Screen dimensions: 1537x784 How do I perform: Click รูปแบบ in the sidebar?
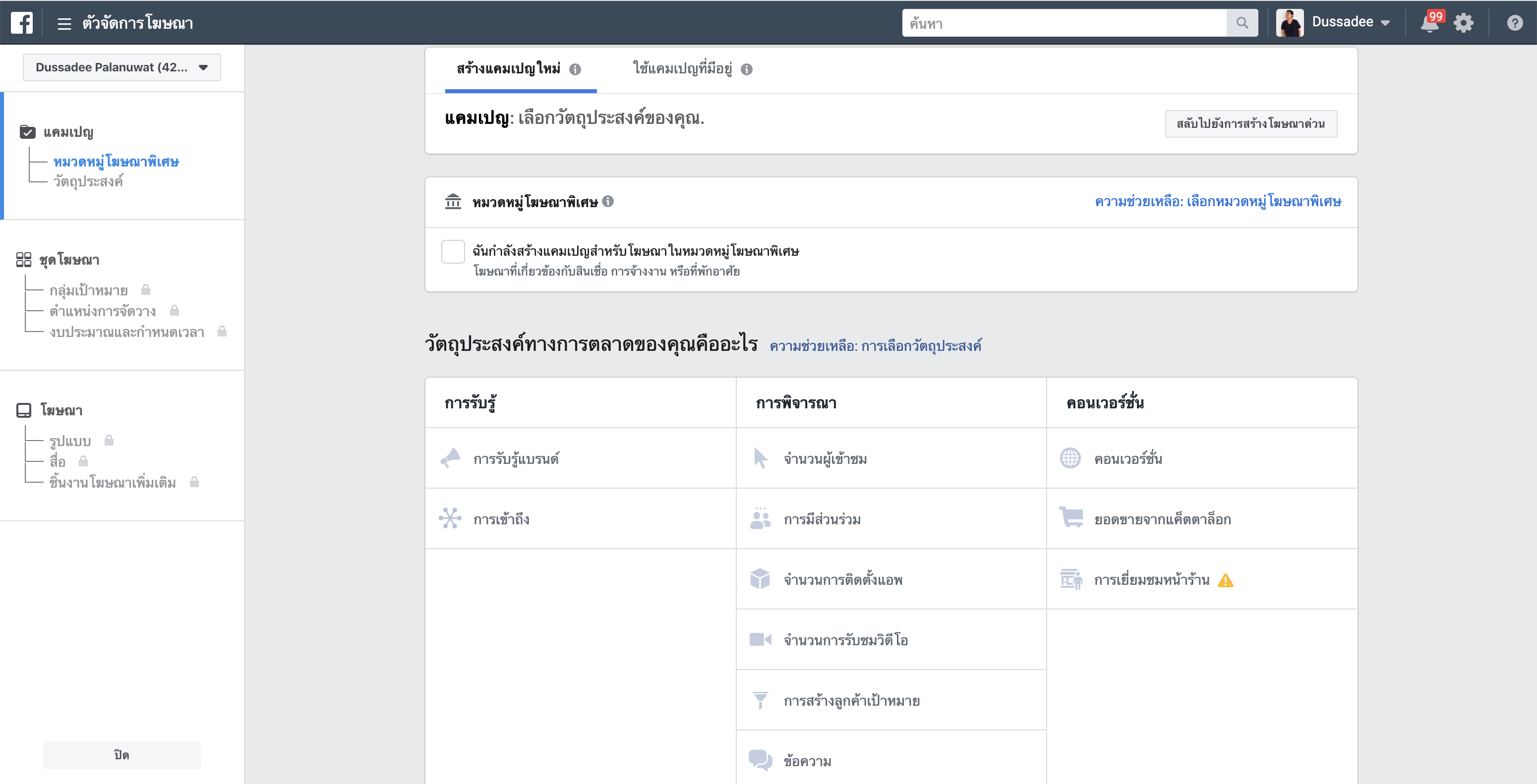coord(70,441)
